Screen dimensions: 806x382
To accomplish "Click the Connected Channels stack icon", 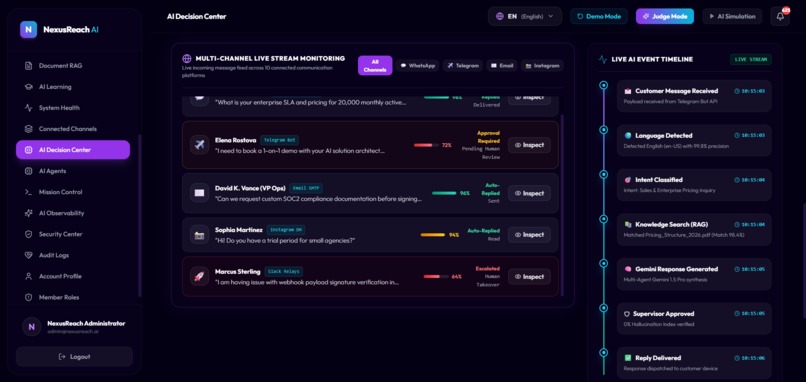I will click(29, 129).
